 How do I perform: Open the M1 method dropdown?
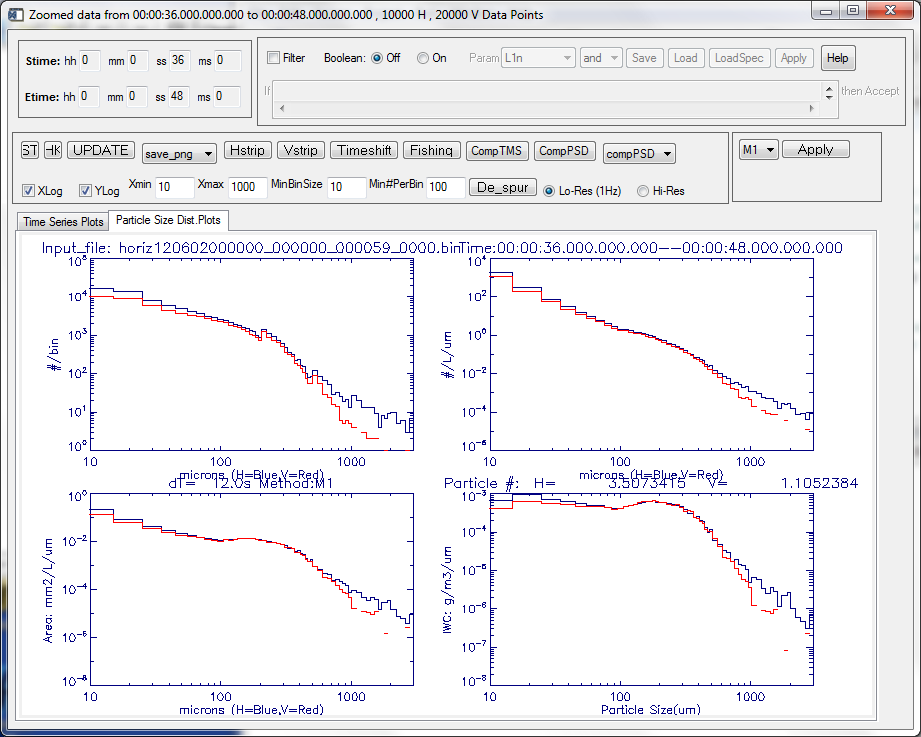point(757,150)
